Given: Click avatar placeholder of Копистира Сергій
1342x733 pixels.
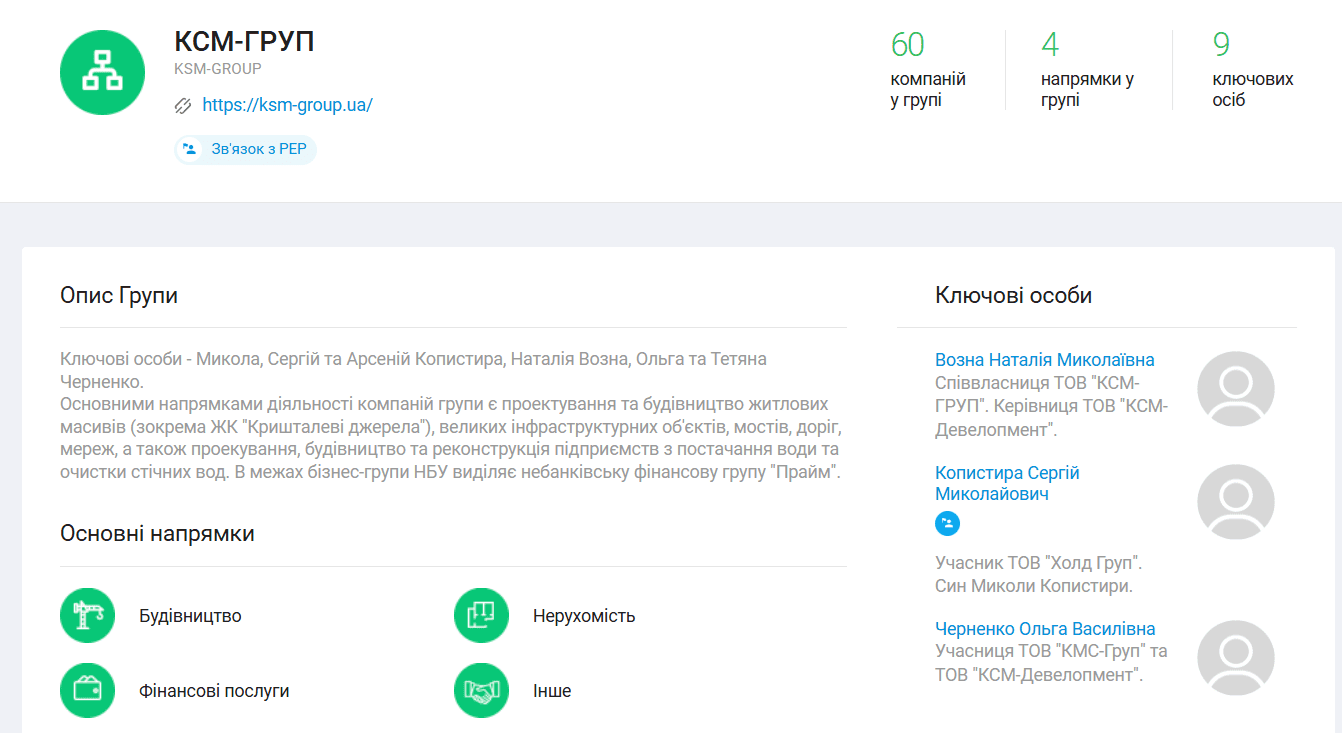Looking at the screenshot, I should [x=1236, y=502].
